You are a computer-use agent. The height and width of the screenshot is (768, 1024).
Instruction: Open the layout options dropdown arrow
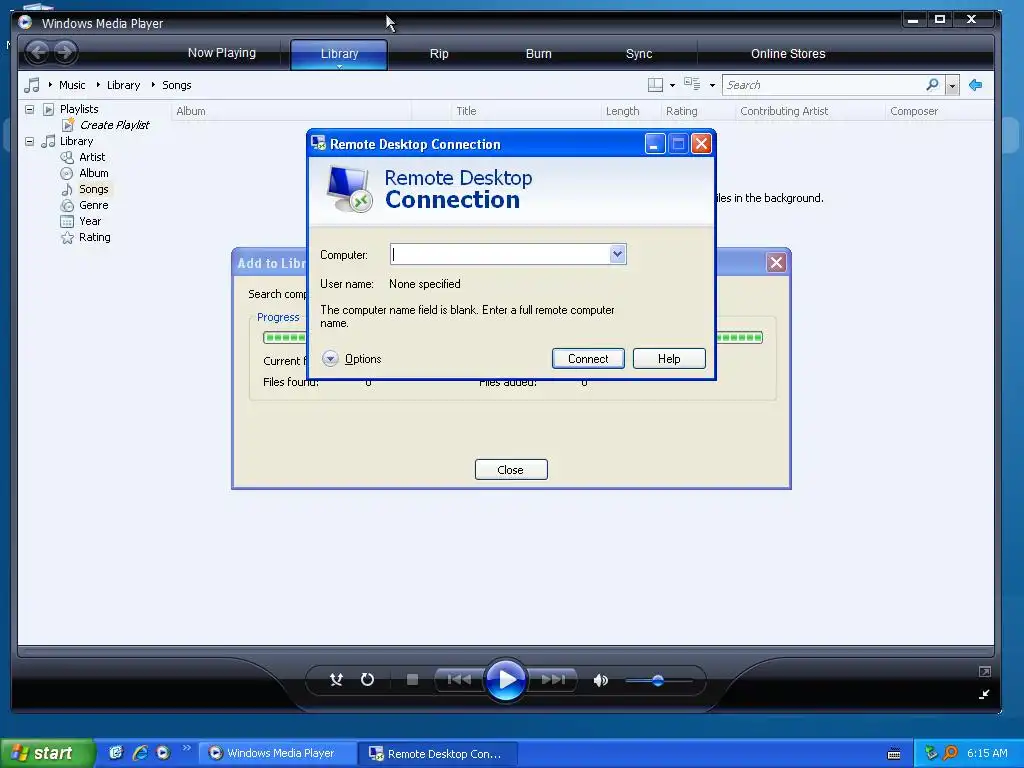click(x=673, y=86)
